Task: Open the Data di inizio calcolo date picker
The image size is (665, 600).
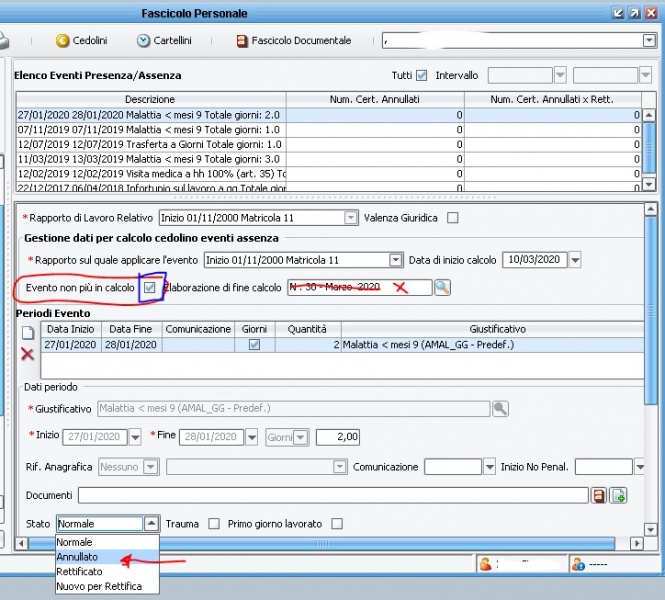Action: (575, 260)
